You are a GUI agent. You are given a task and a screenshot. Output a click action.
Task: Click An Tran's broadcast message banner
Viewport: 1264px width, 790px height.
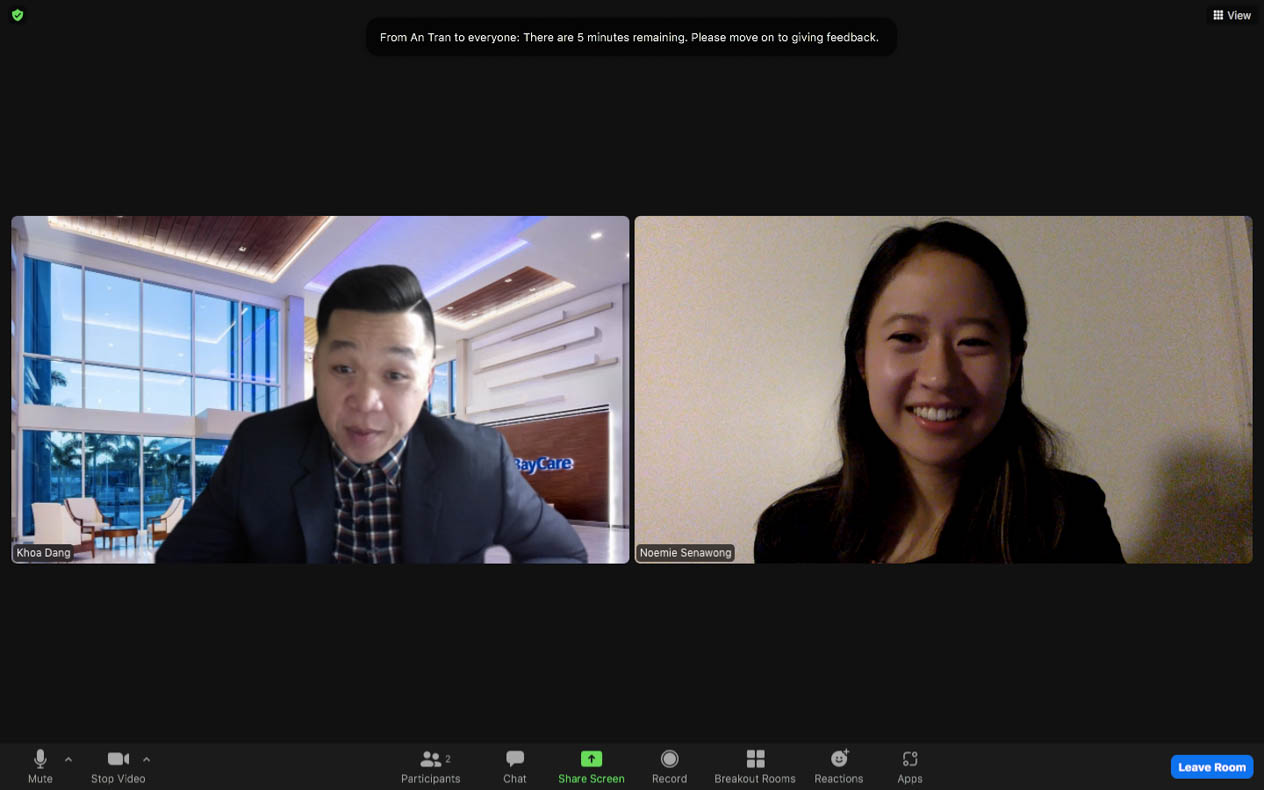tap(630, 37)
